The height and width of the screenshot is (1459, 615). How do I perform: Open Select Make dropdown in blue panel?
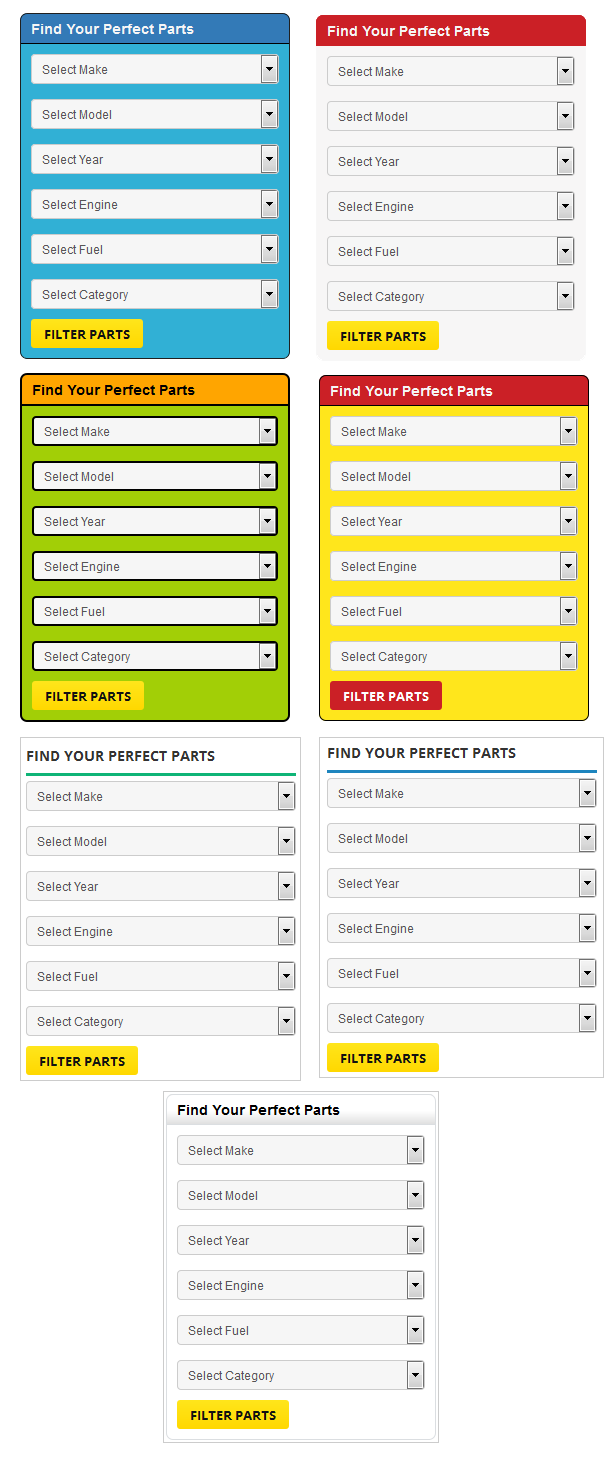[x=155, y=69]
